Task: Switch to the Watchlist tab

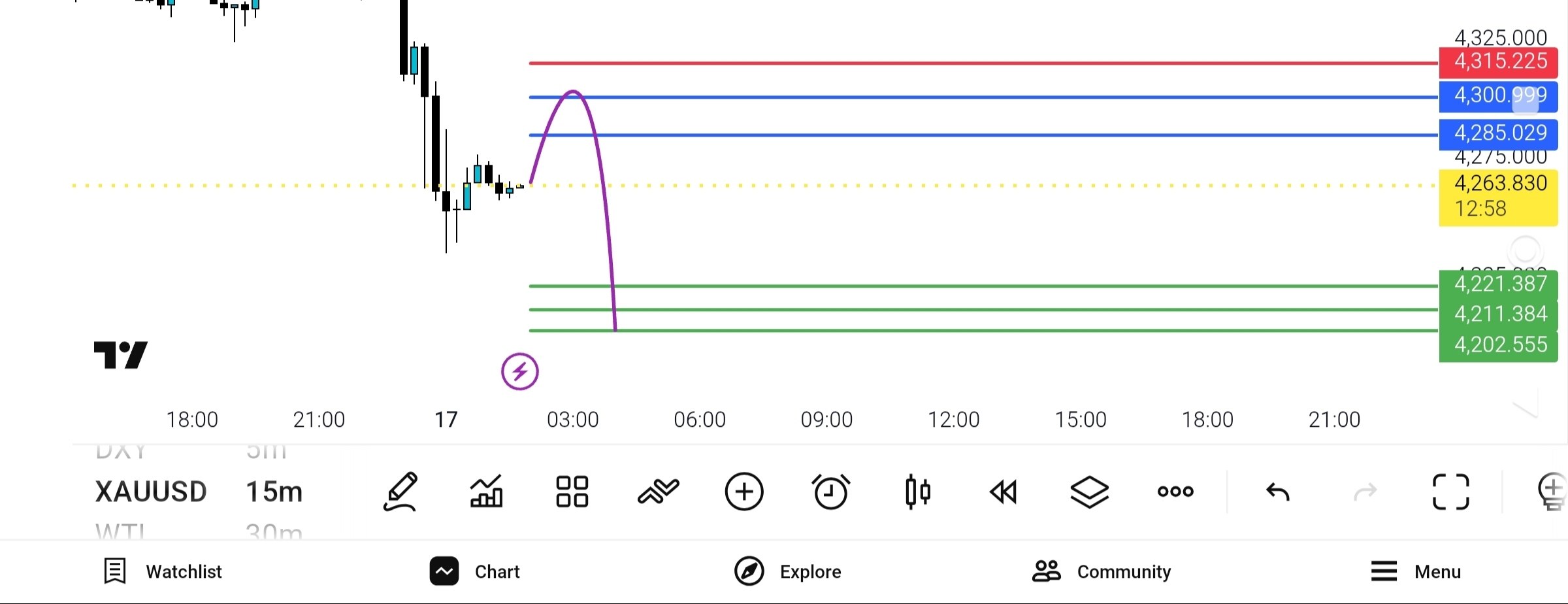Action: (163, 571)
